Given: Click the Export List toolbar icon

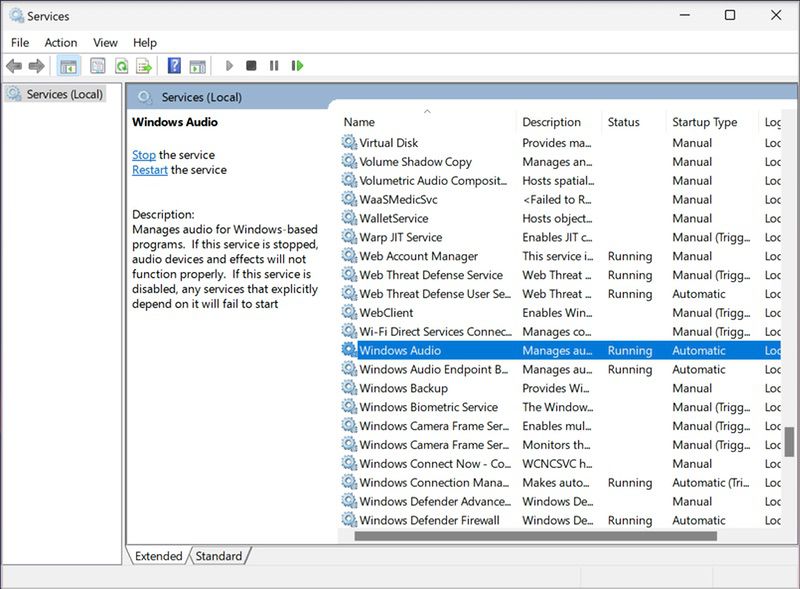Looking at the screenshot, I should click(144, 66).
